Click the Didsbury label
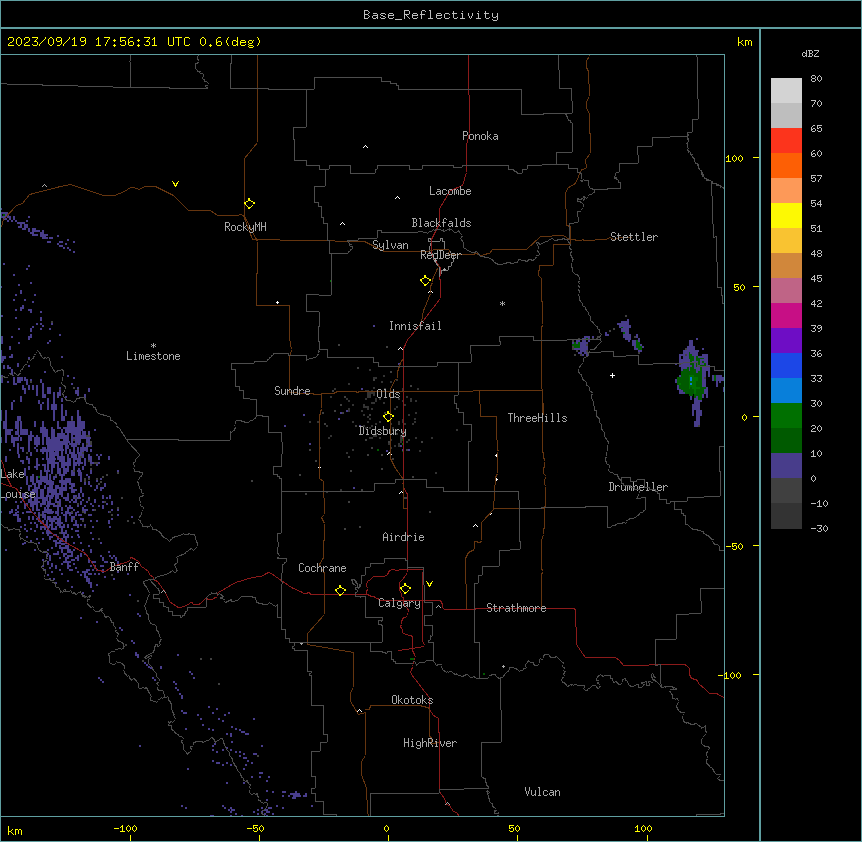 pyautogui.click(x=383, y=431)
